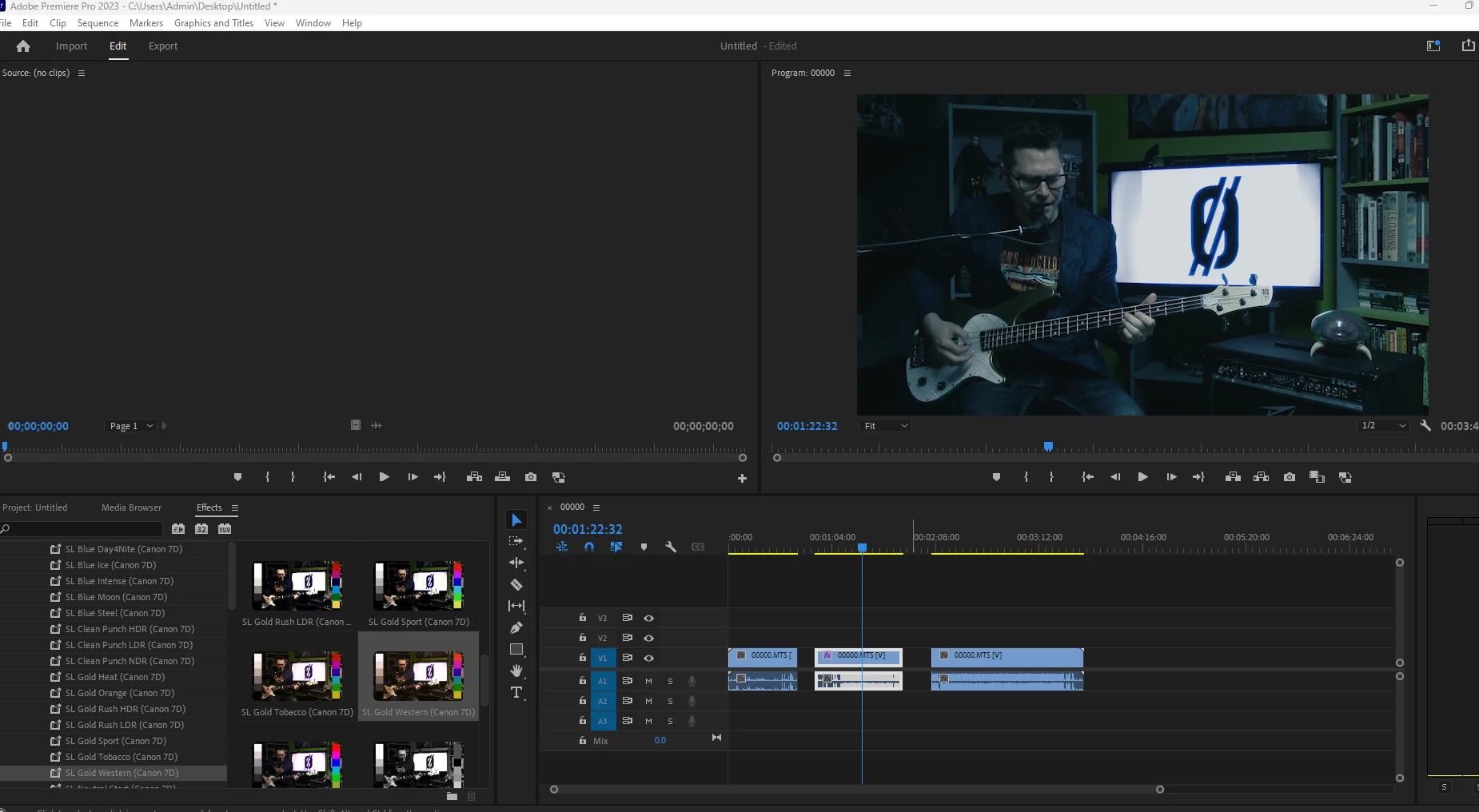The image size is (1479, 812).
Task: Create new custom bin in Effects panel
Action: (x=452, y=796)
